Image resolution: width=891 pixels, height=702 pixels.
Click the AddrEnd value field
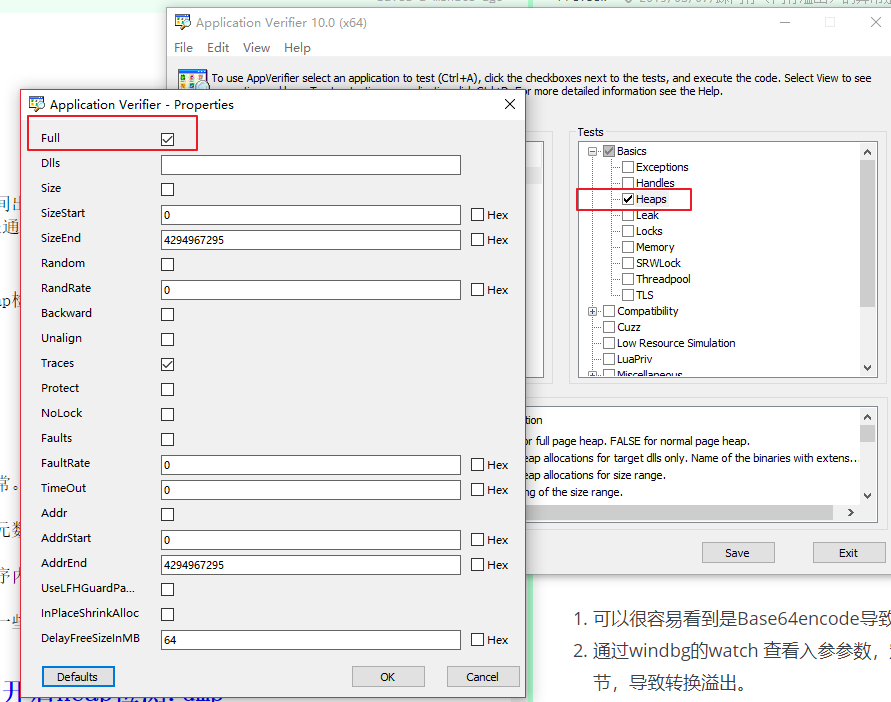311,565
